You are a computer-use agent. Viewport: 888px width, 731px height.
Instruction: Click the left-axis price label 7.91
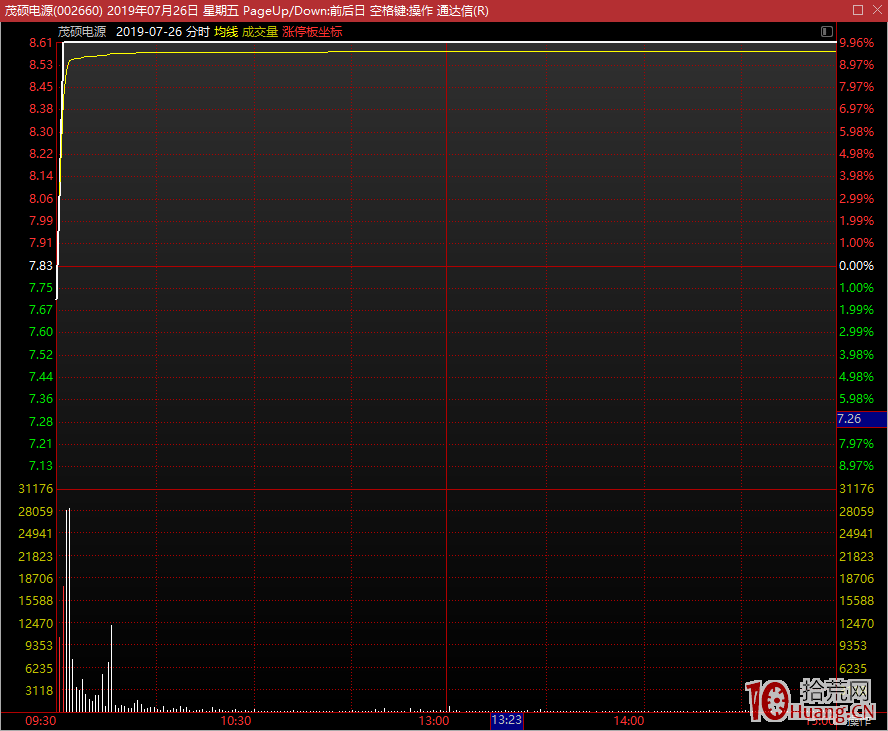click(41, 243)
